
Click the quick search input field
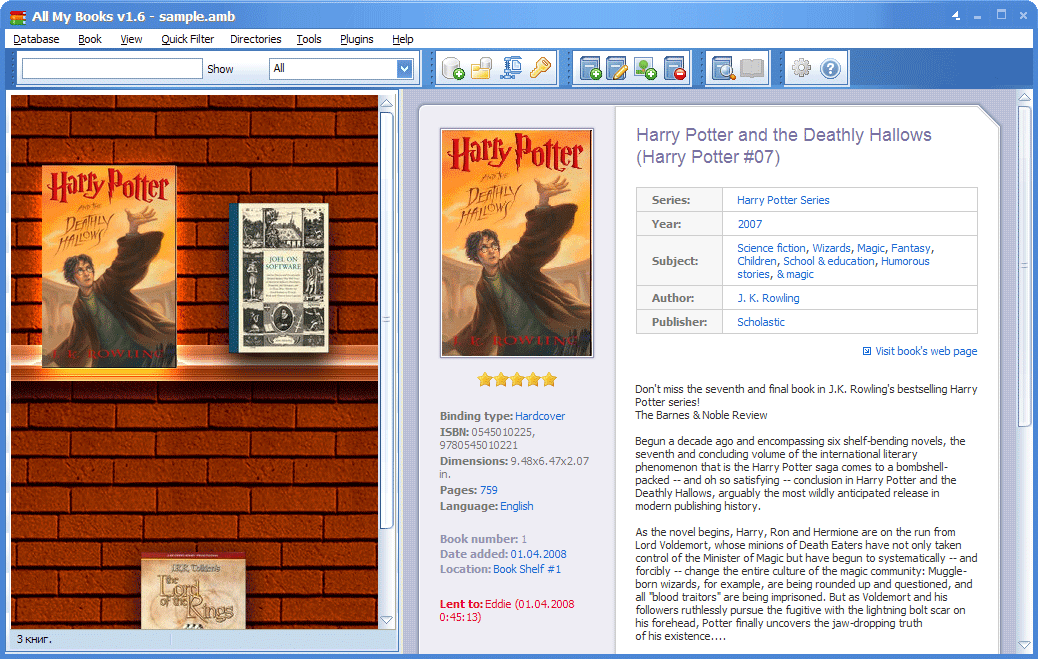tap(112, 68)
